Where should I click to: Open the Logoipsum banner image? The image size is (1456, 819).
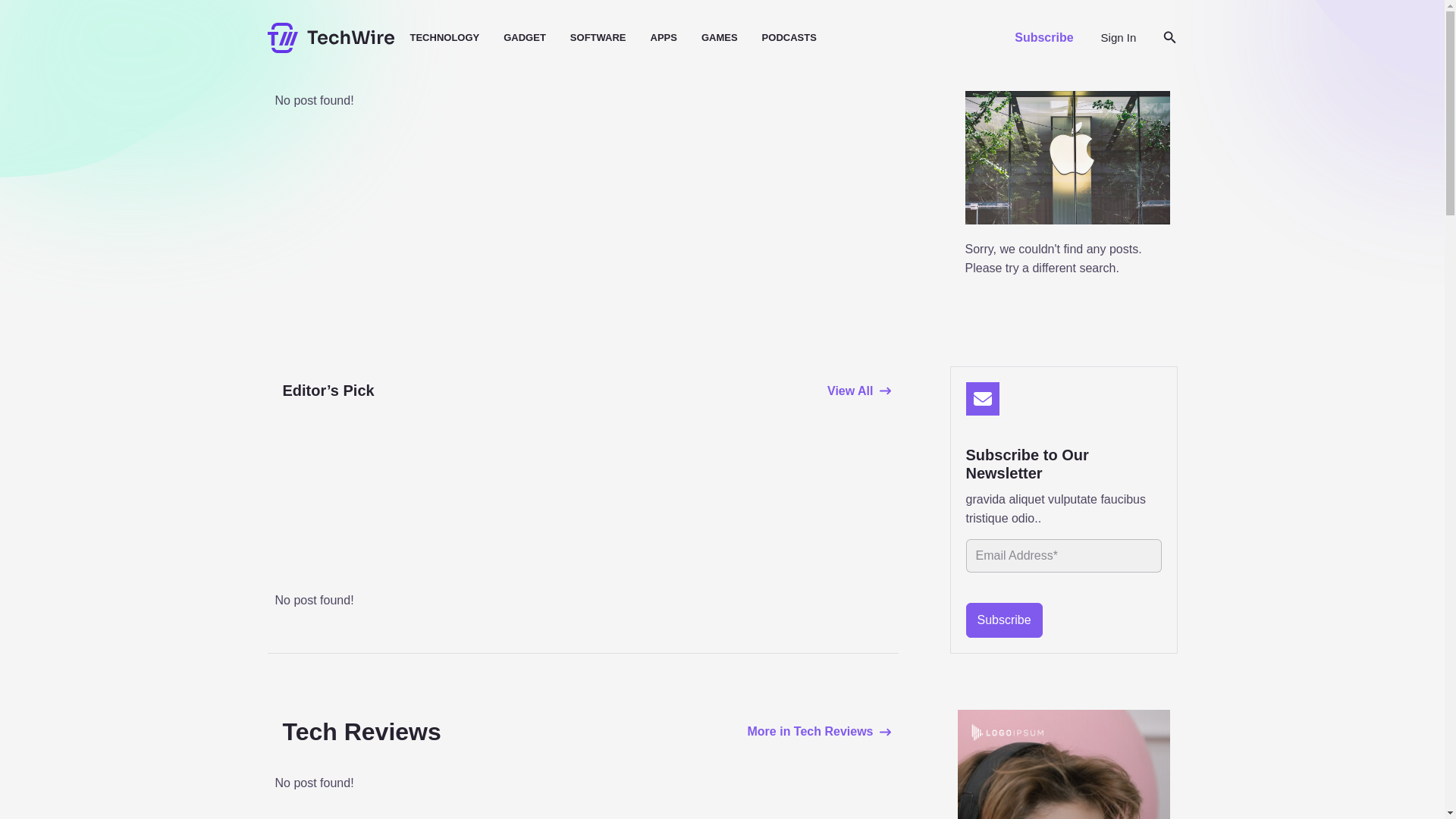1063,764
